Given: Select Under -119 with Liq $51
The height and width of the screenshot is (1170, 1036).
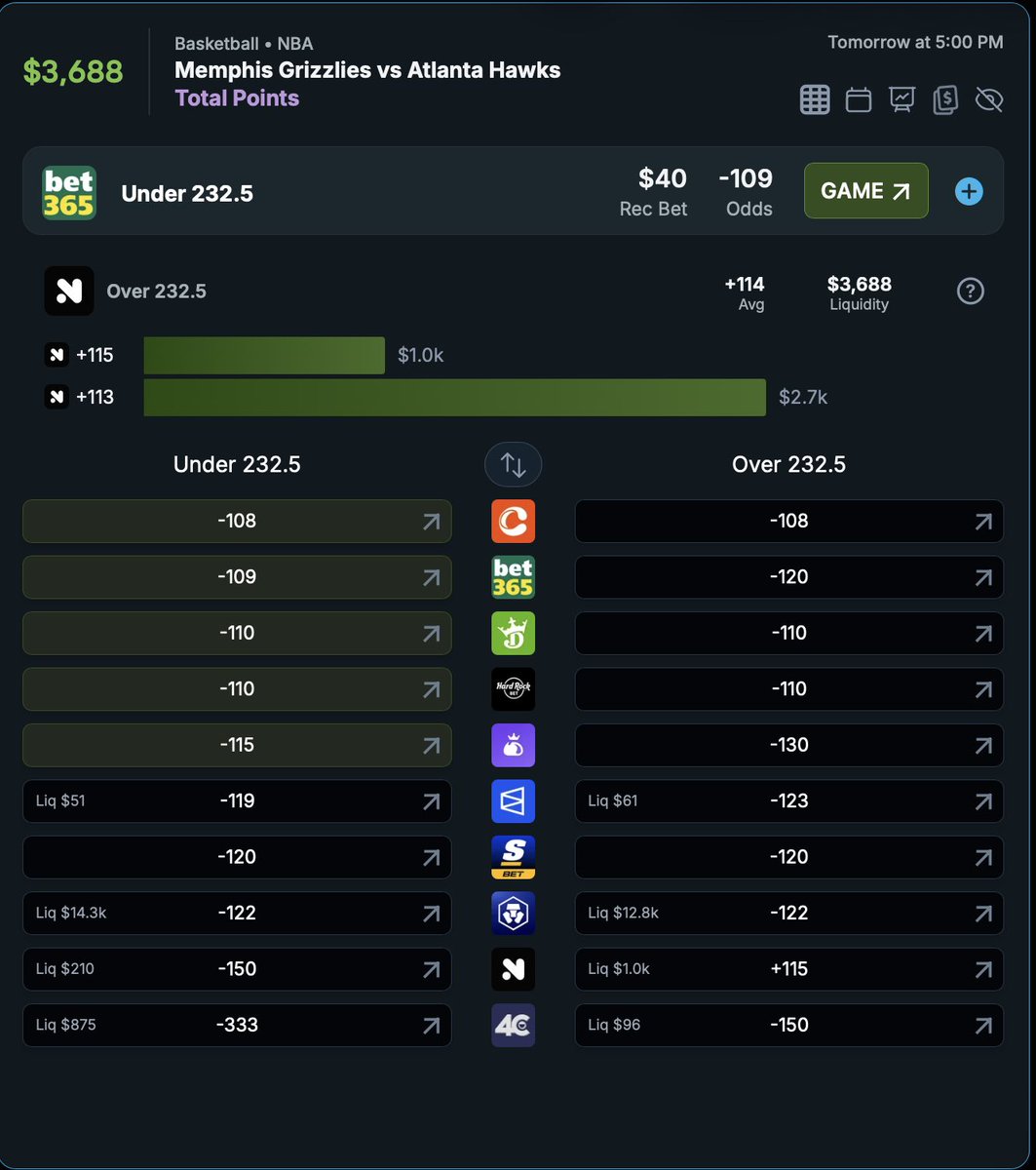Looking at the screenshot, I should 237,801.
